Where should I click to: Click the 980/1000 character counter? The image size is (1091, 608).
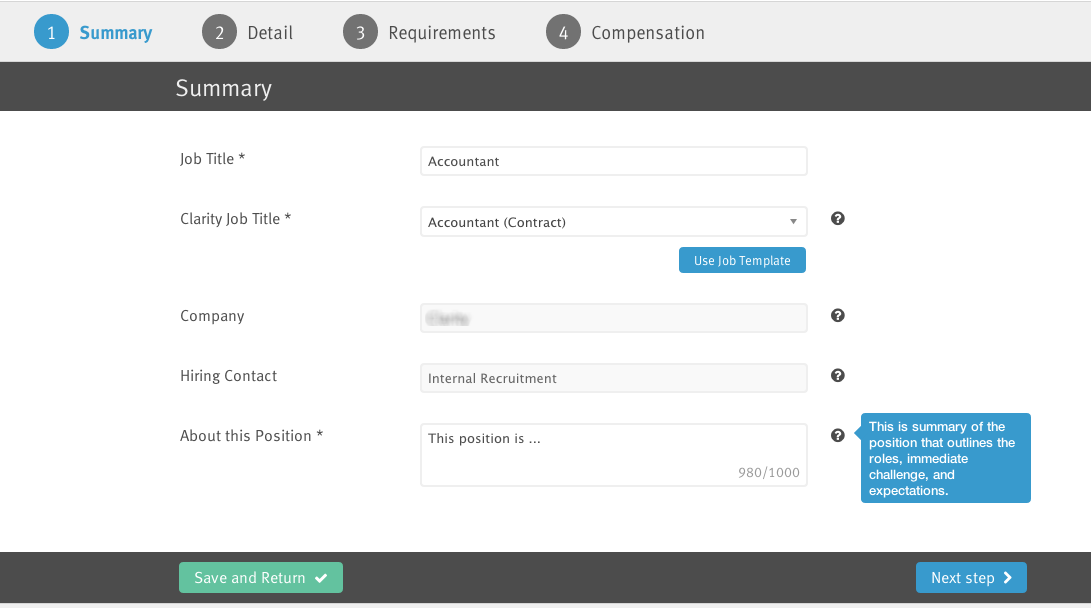[769, 472]
